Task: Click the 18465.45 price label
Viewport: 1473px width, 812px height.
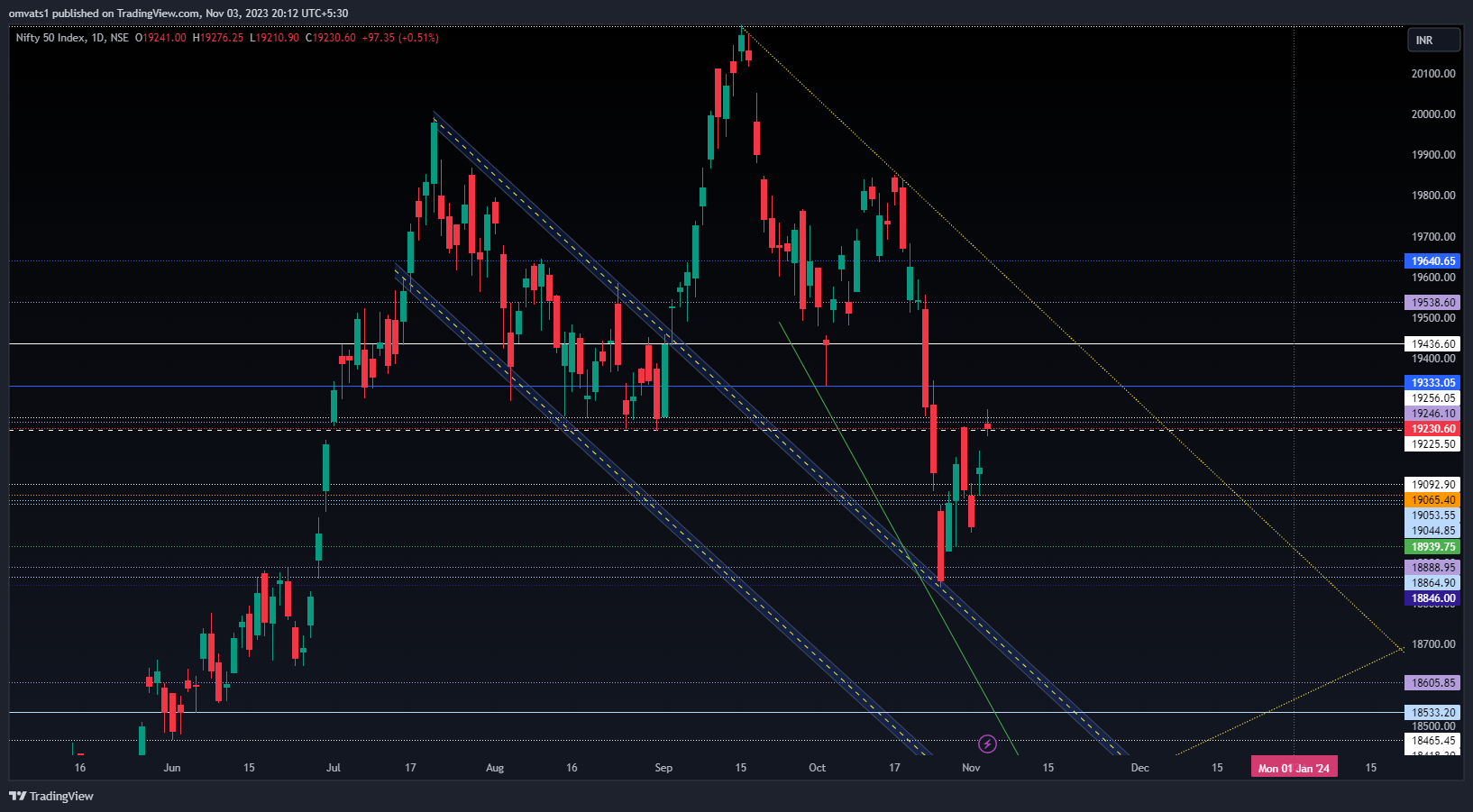Action: (x=1432, y=741)
